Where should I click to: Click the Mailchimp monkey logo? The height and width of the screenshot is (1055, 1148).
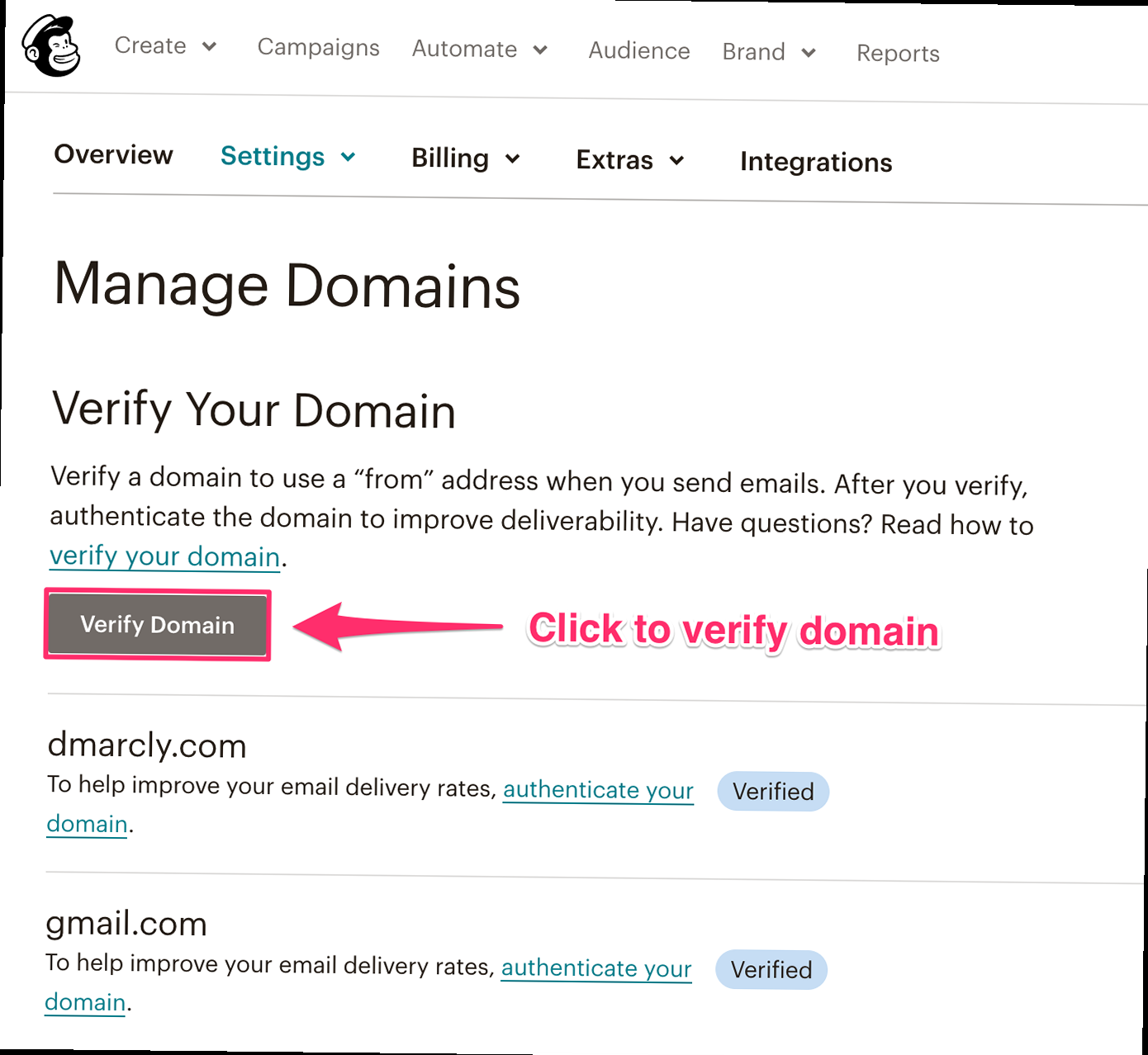coord(51,47)
